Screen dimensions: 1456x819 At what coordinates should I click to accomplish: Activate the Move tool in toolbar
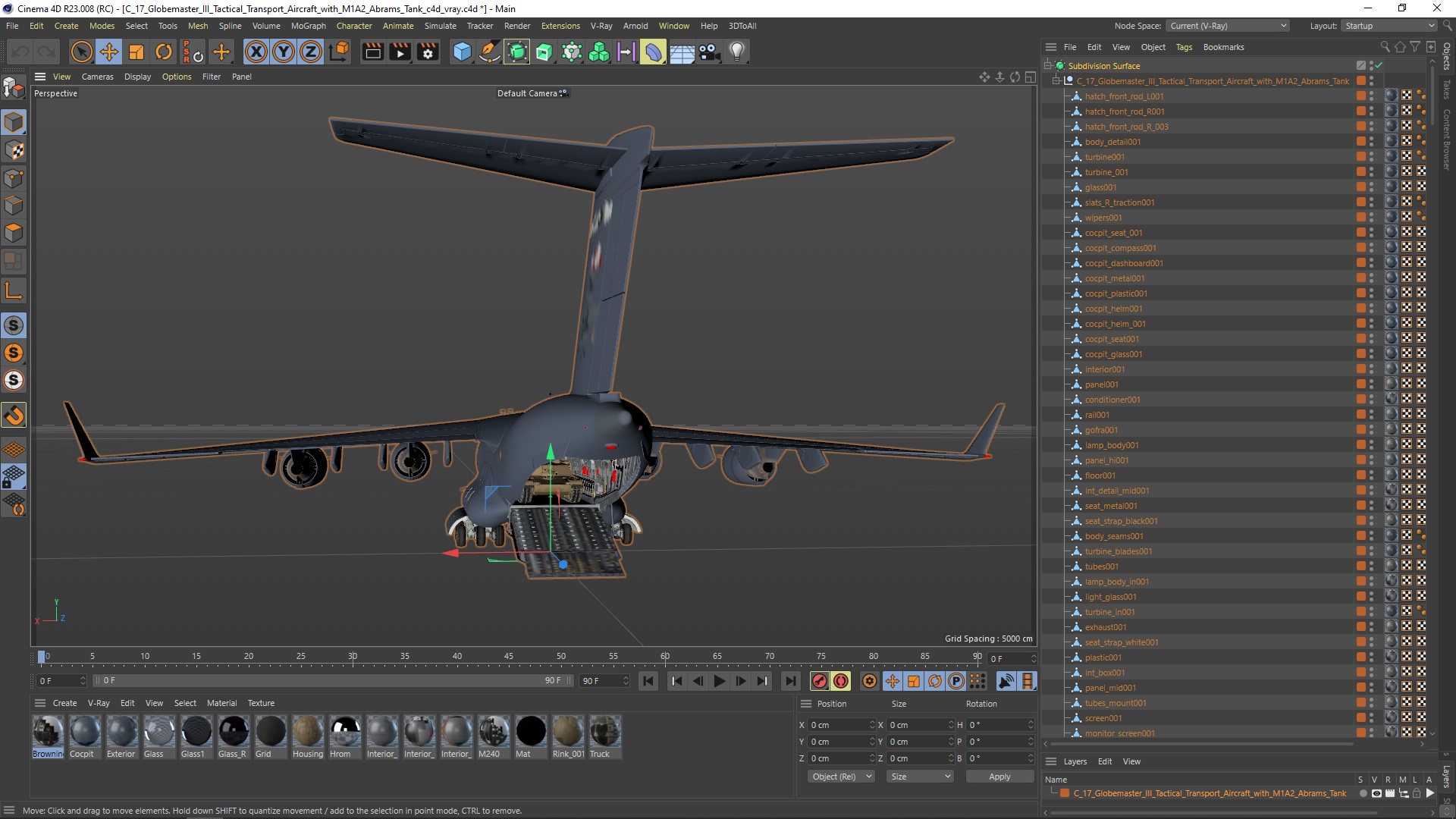point(109,52)
